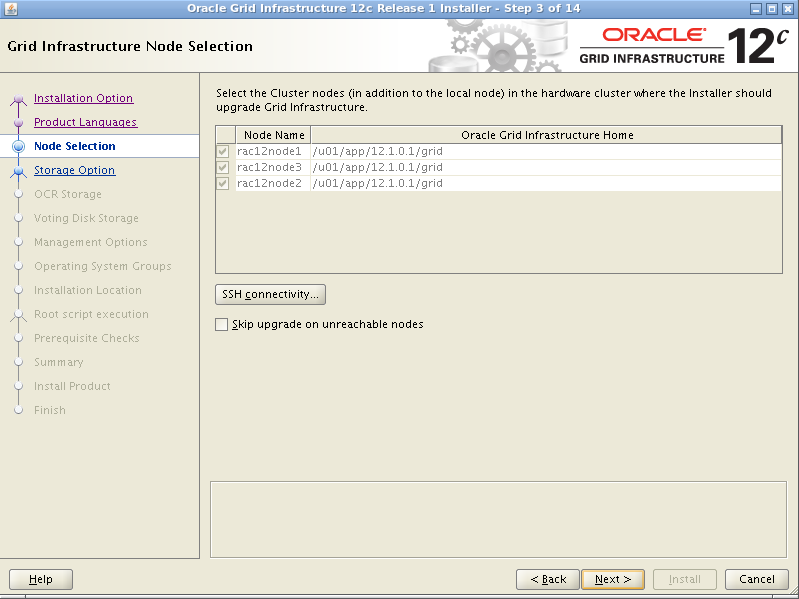This screenshot has height=599, width=799.
Task: Click the Node Name column header
Action: point(274,135)
